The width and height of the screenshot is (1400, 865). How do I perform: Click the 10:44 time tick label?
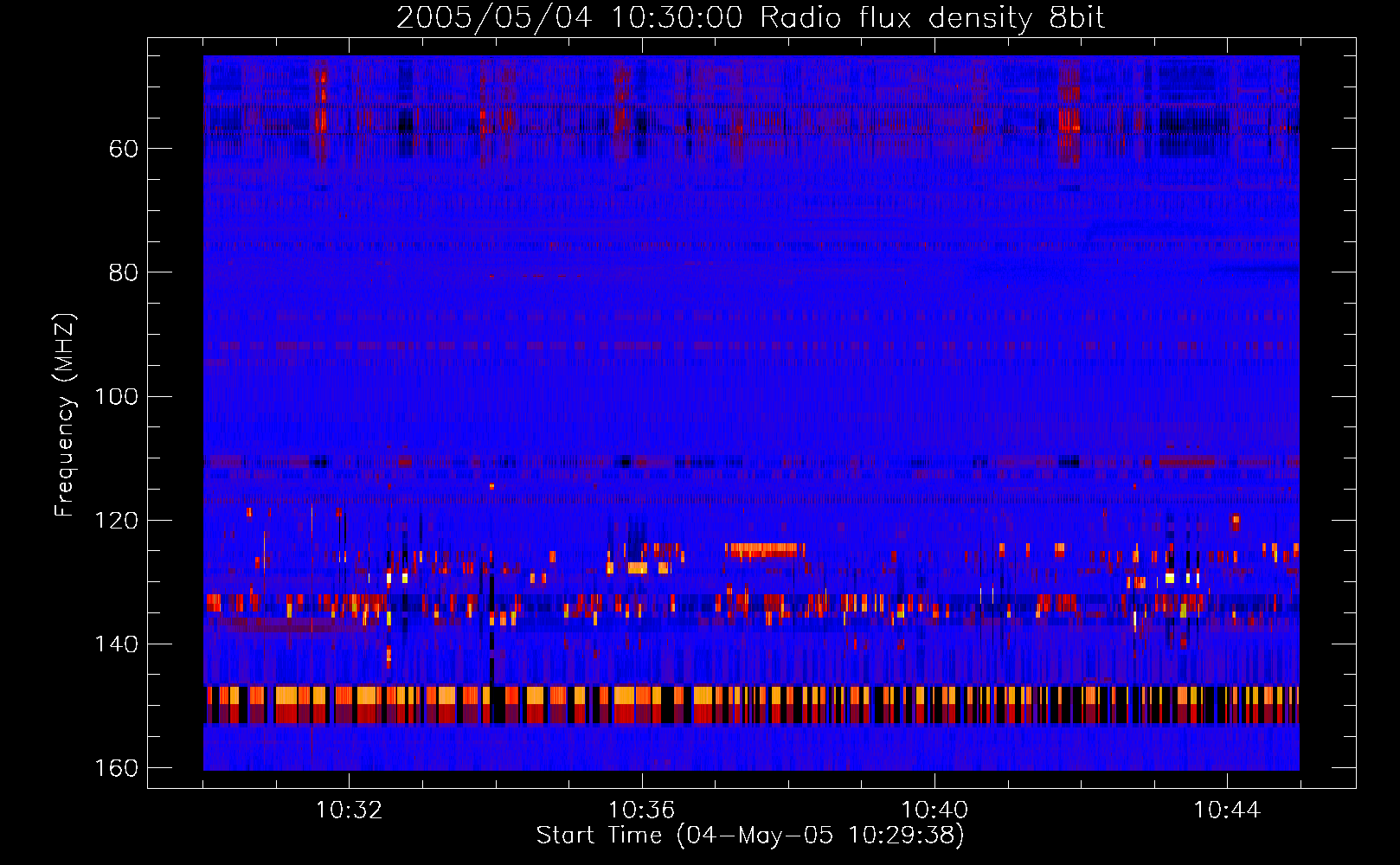pyautogui.click(x=1227, y=811)
